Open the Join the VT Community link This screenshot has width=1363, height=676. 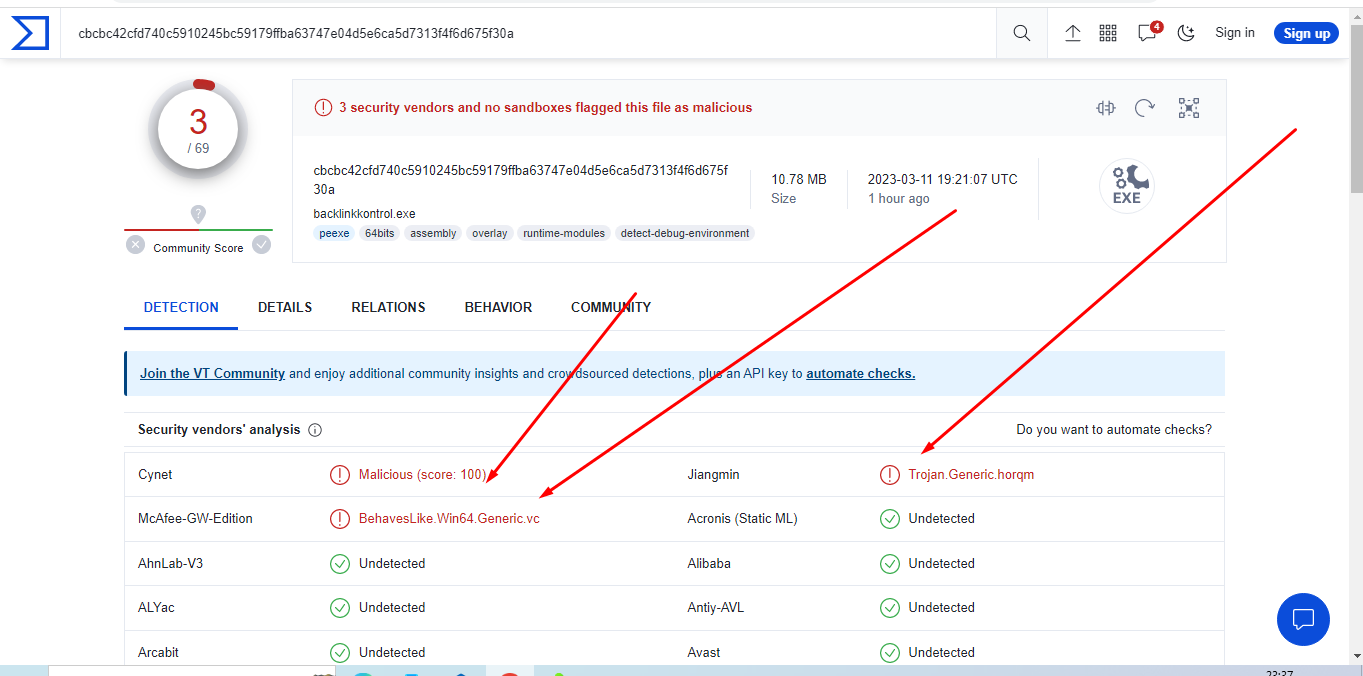[212, 373]
